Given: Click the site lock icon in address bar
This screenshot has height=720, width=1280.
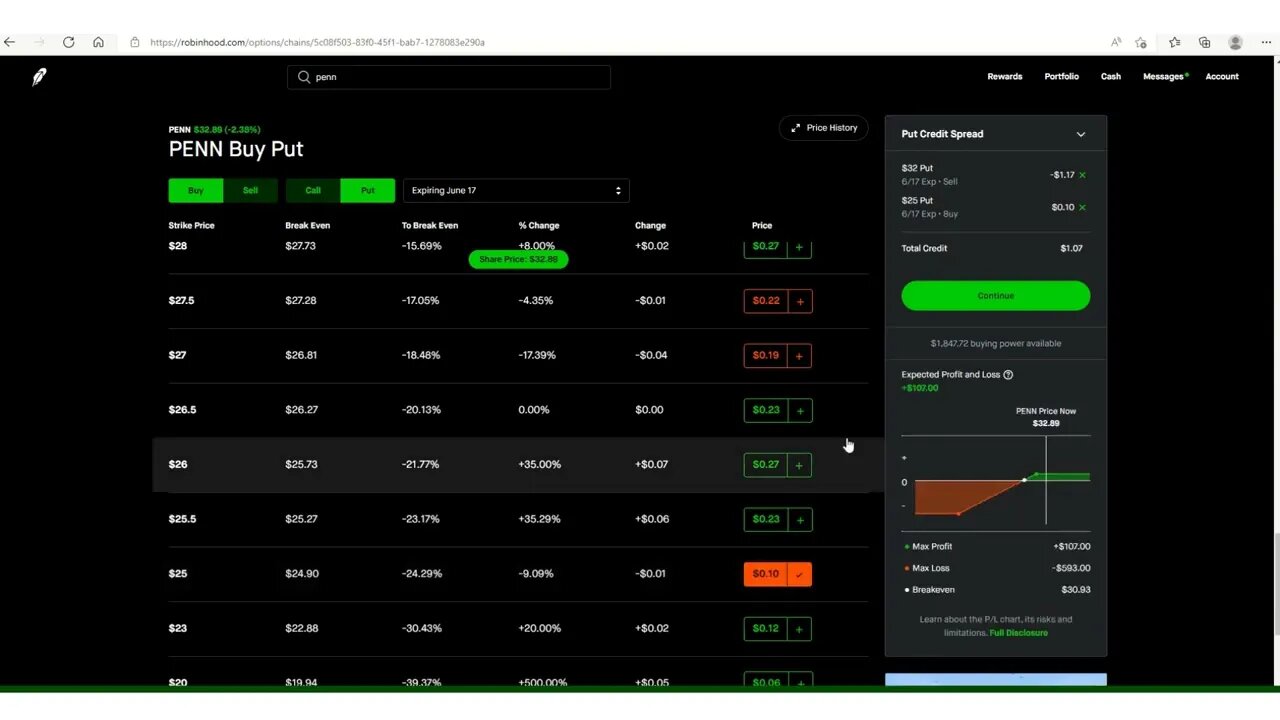Looking at the screenshot, I should pyautogui.click(x=135, y=42).
